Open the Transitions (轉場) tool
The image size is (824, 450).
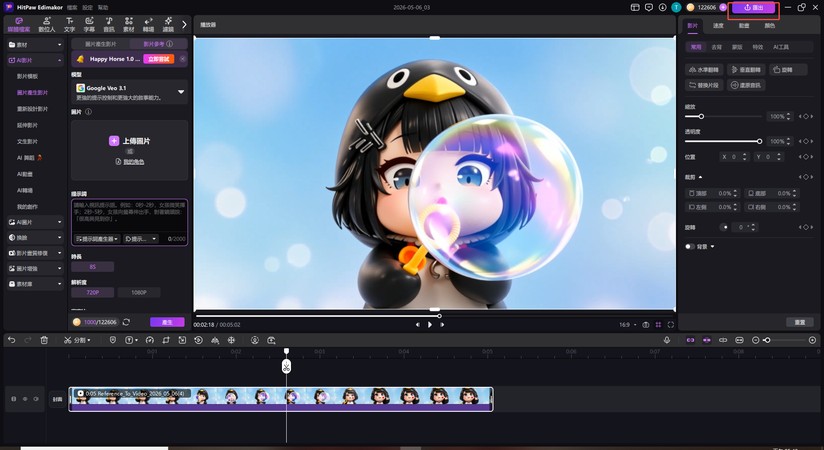(x=148, y=24)
